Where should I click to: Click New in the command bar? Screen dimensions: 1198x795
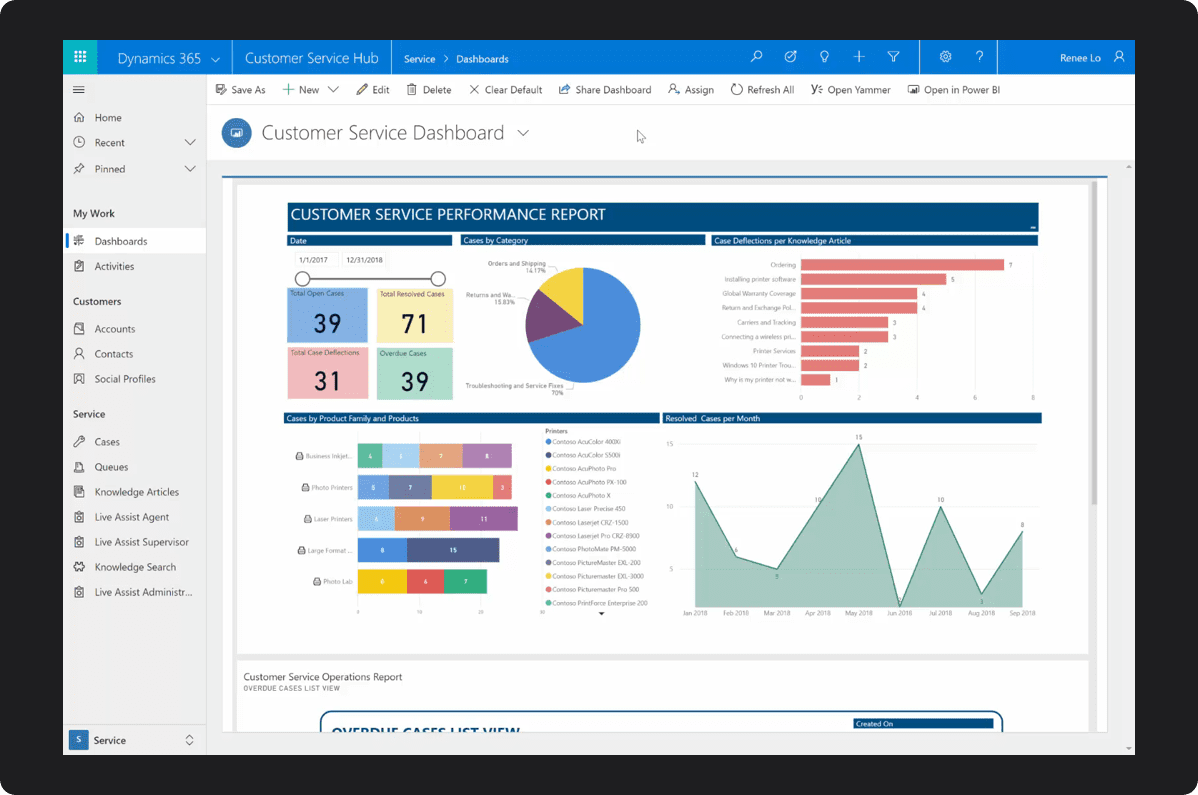point(301,90)
